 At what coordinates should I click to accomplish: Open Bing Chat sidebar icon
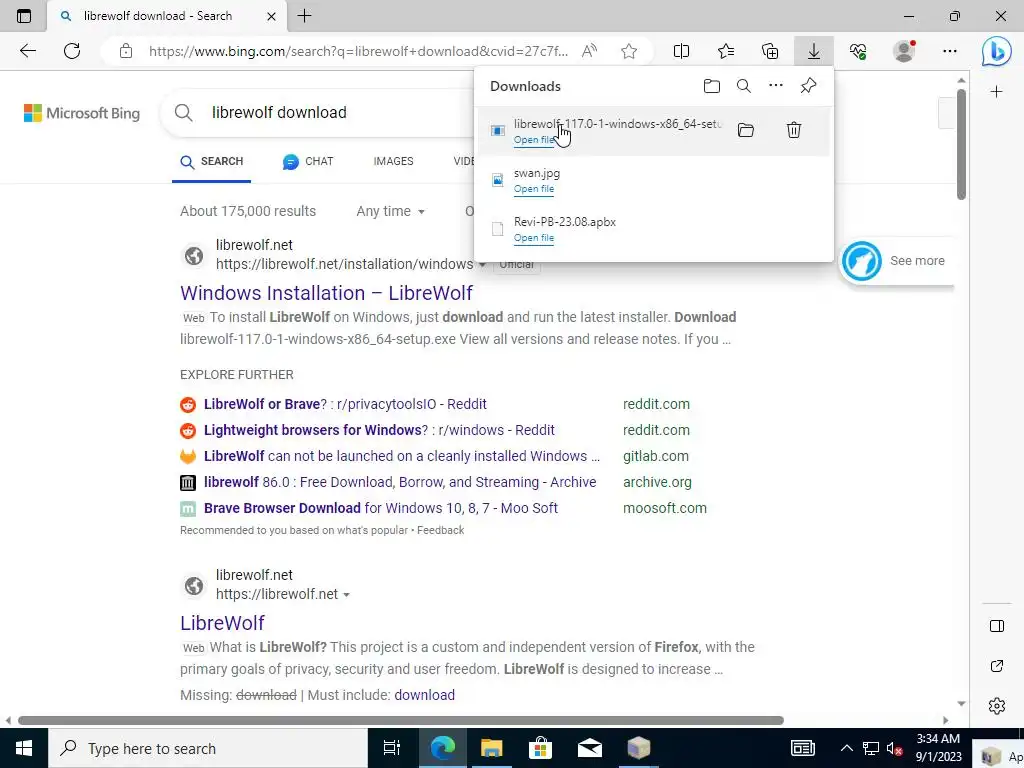pos(997,52)
